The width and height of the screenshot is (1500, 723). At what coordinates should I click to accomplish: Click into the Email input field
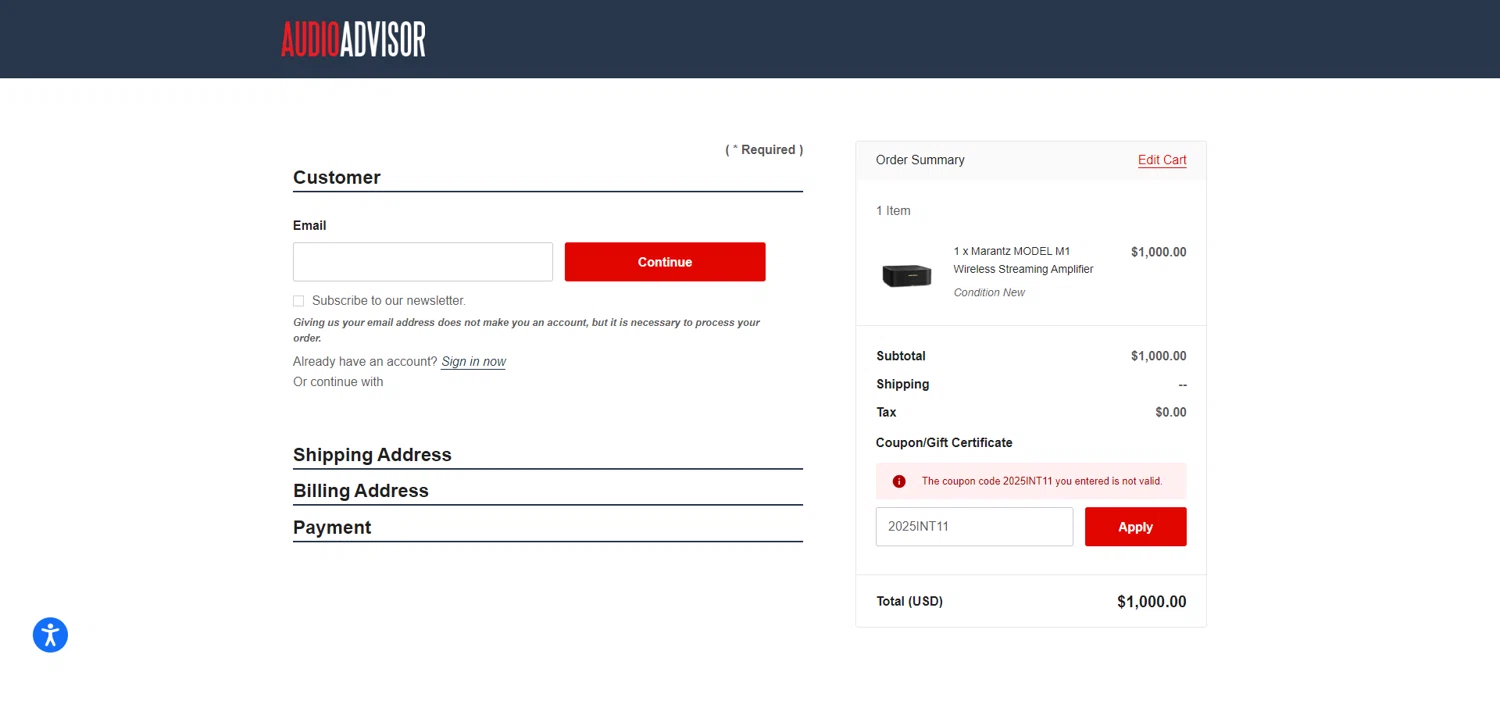coord(423,262)
